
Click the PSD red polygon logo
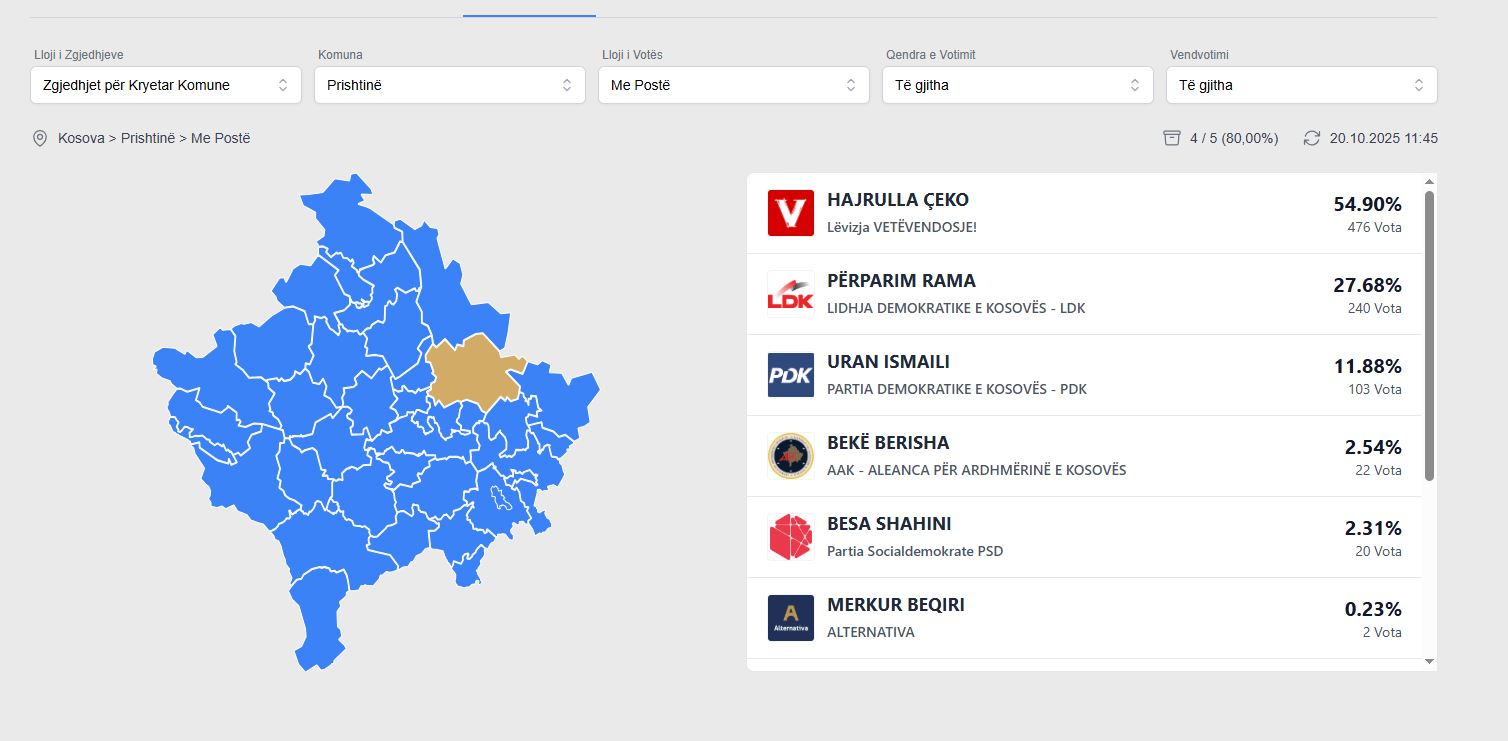tap(790, 537)
